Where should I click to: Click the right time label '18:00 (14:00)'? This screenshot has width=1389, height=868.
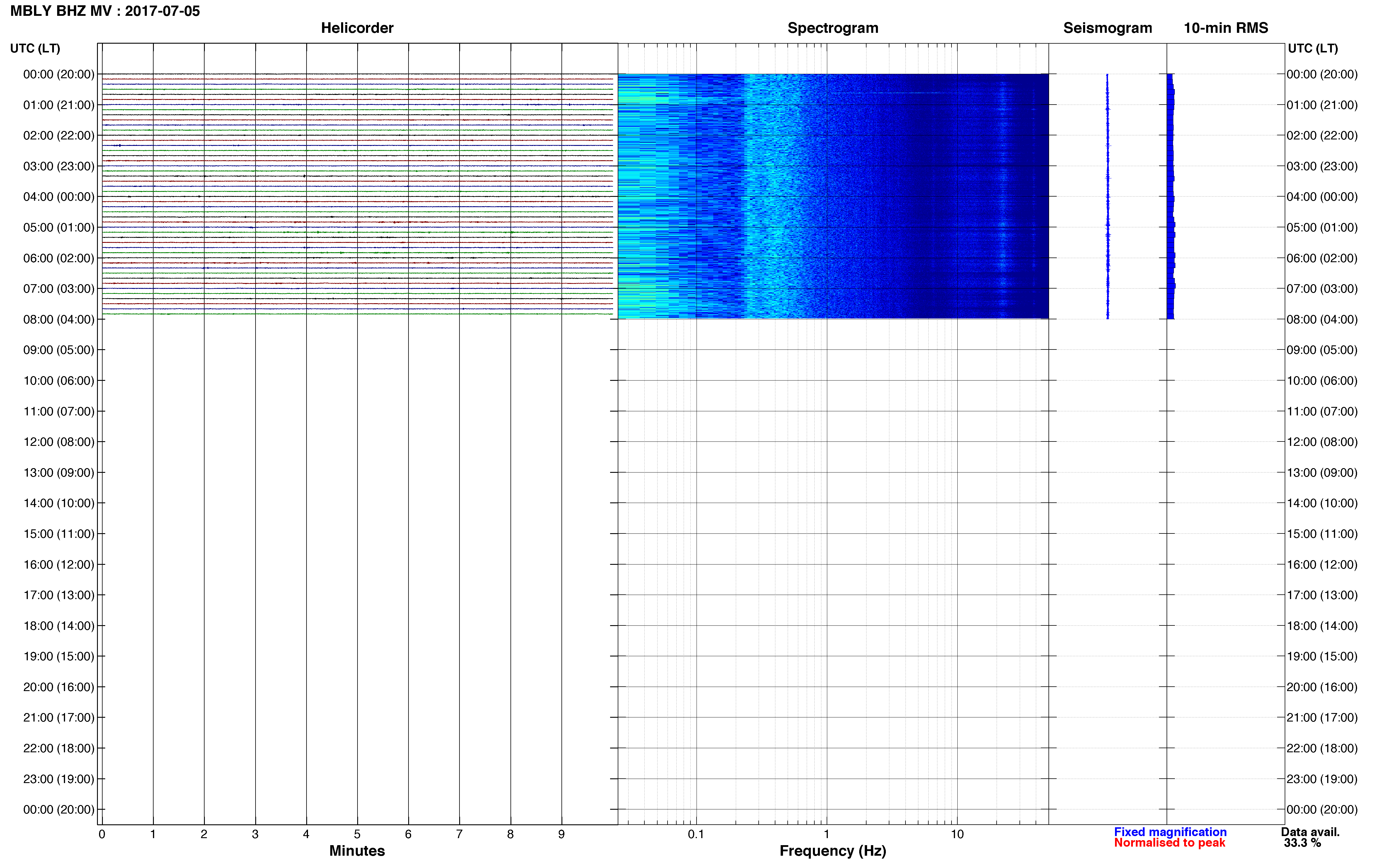tap(1322, 626)
